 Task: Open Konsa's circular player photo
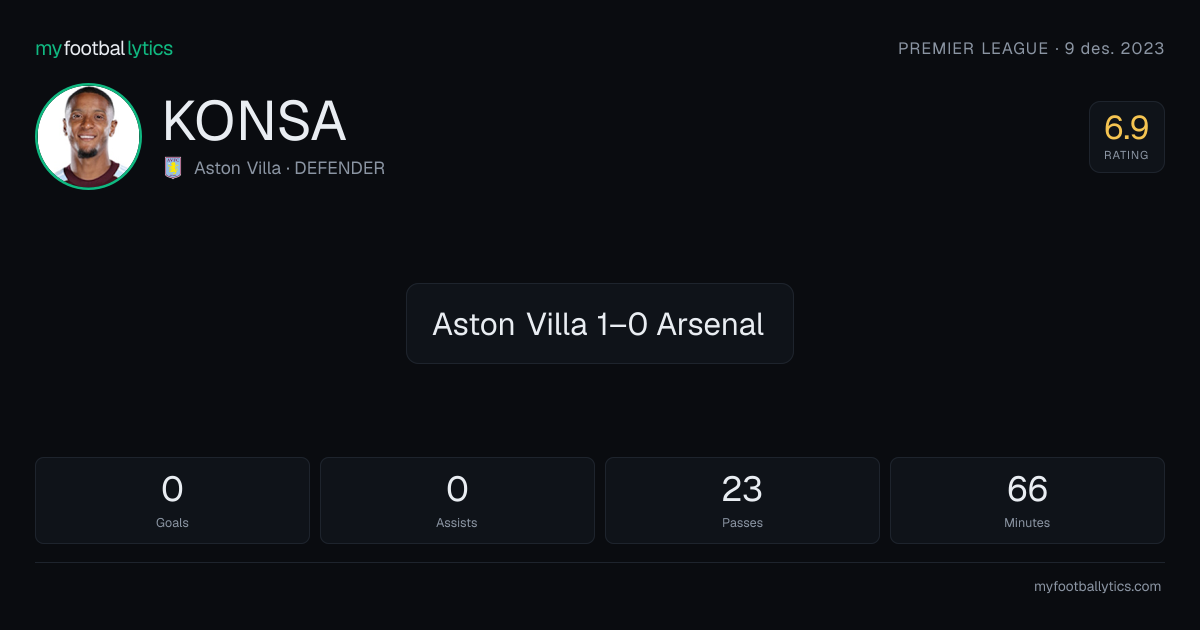88,136
